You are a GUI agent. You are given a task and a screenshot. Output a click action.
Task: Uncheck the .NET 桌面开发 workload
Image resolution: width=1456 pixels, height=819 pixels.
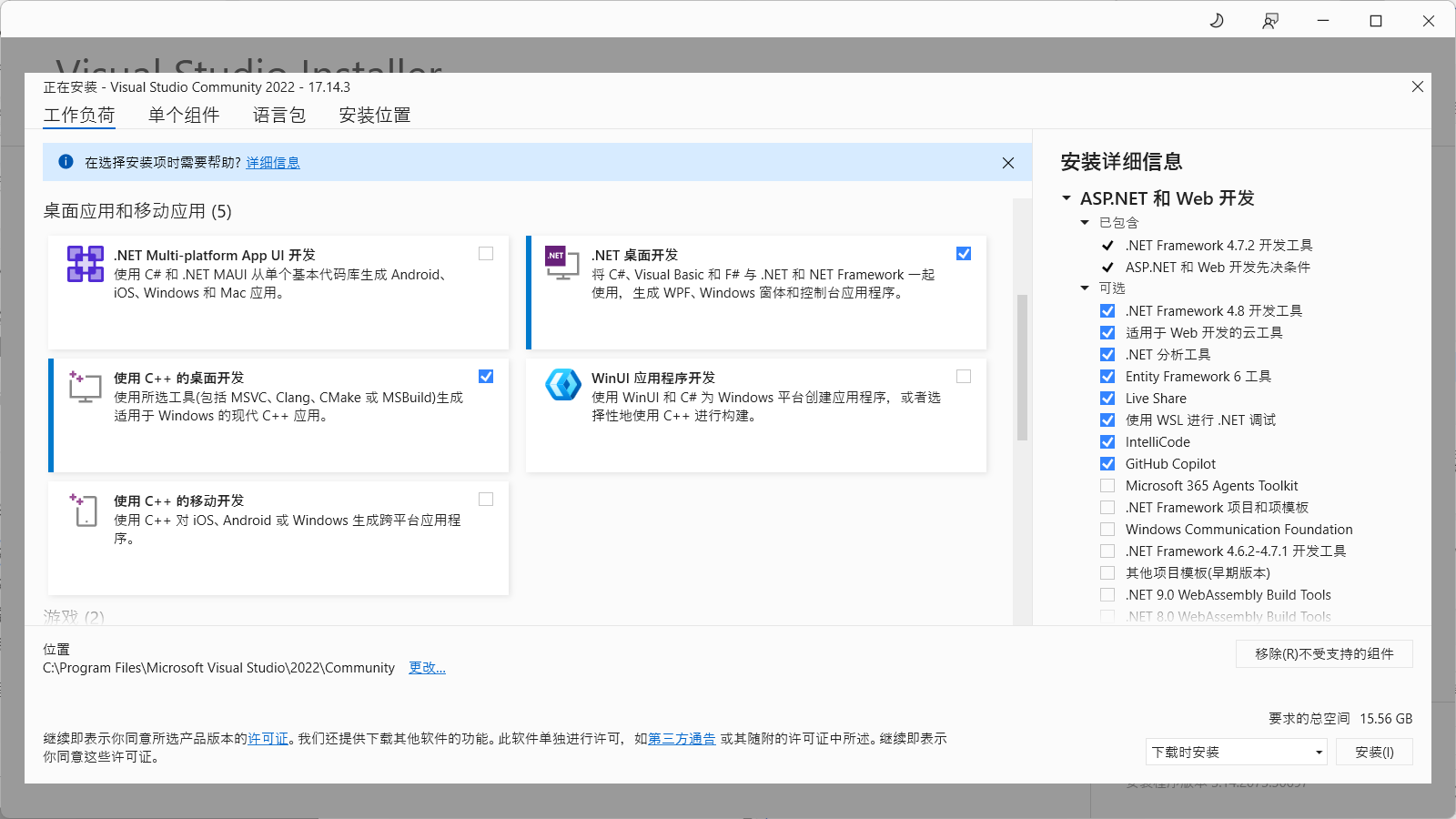964,254
